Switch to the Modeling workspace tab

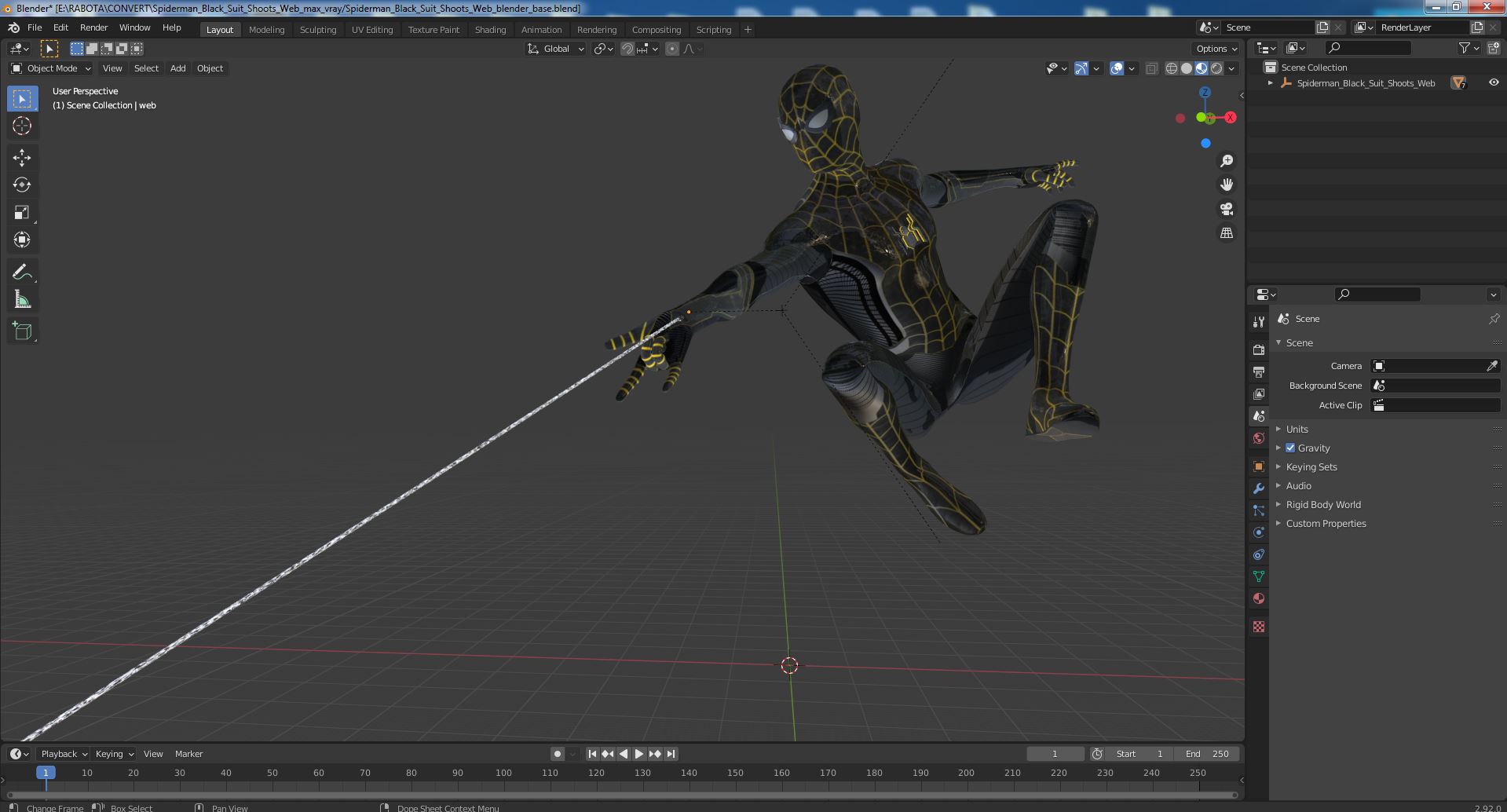[266, 30]
